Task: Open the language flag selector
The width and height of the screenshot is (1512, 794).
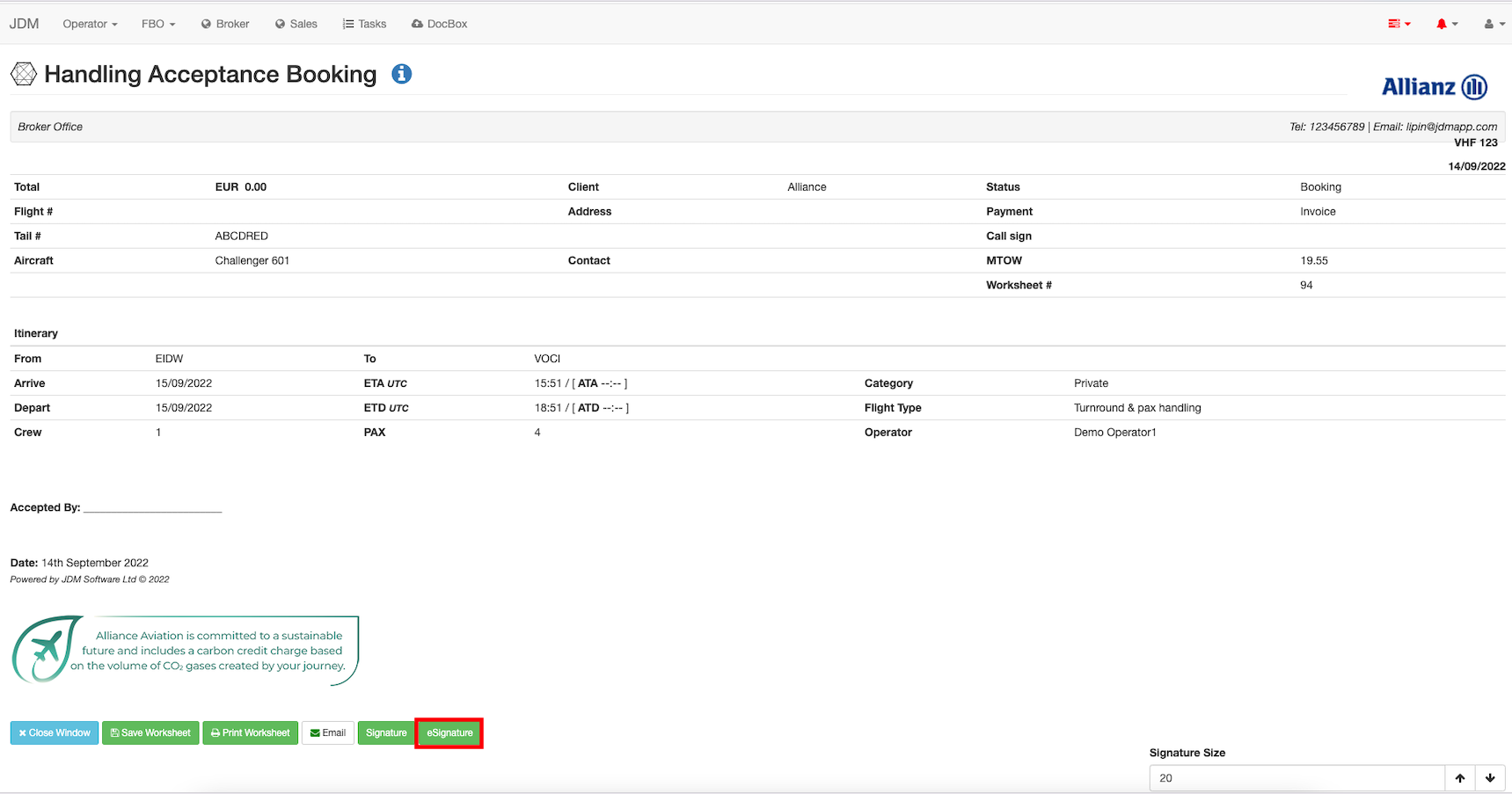Action: click(x=1399, y=24)
